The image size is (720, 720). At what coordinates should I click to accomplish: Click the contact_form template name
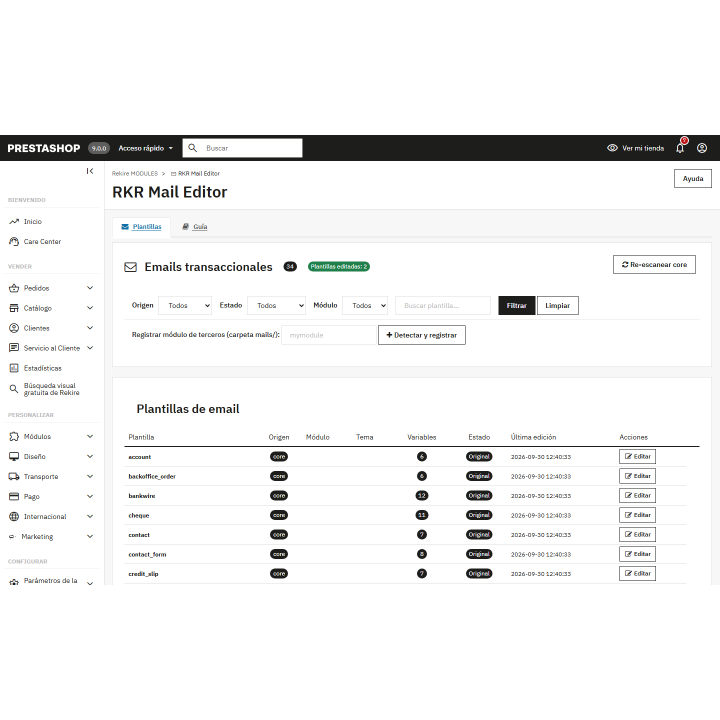point(147,555)
